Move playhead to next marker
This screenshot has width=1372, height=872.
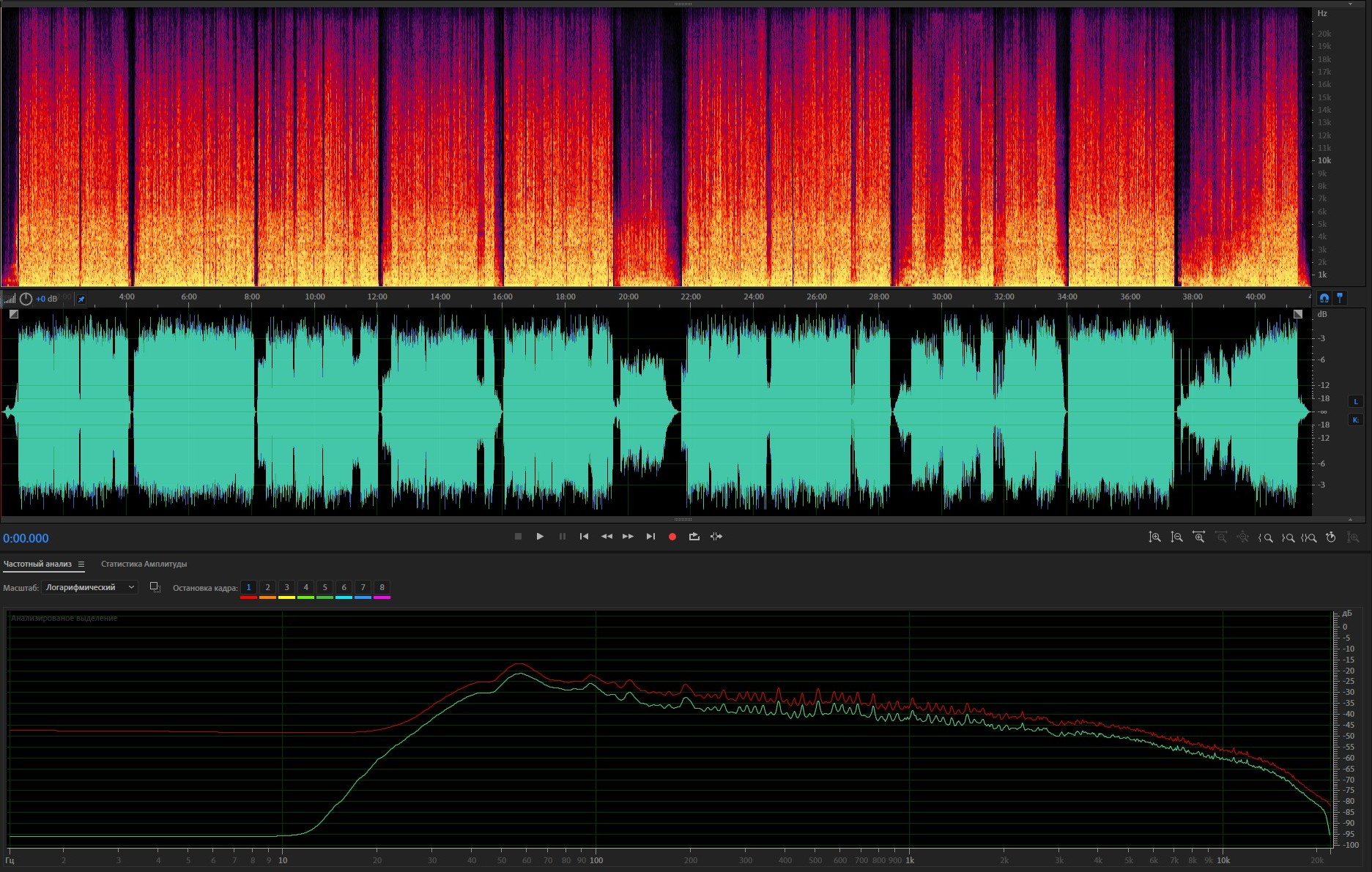pyautogui.click(x=650, y=537)
